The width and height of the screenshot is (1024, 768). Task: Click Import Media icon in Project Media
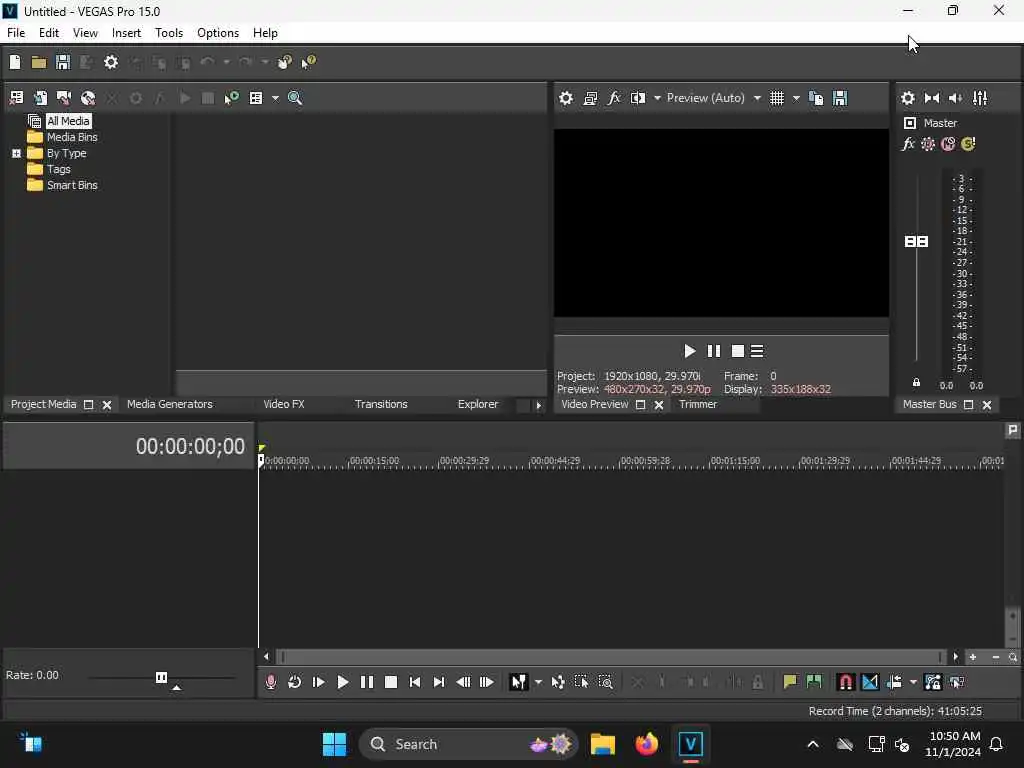[x=16, y=98]
